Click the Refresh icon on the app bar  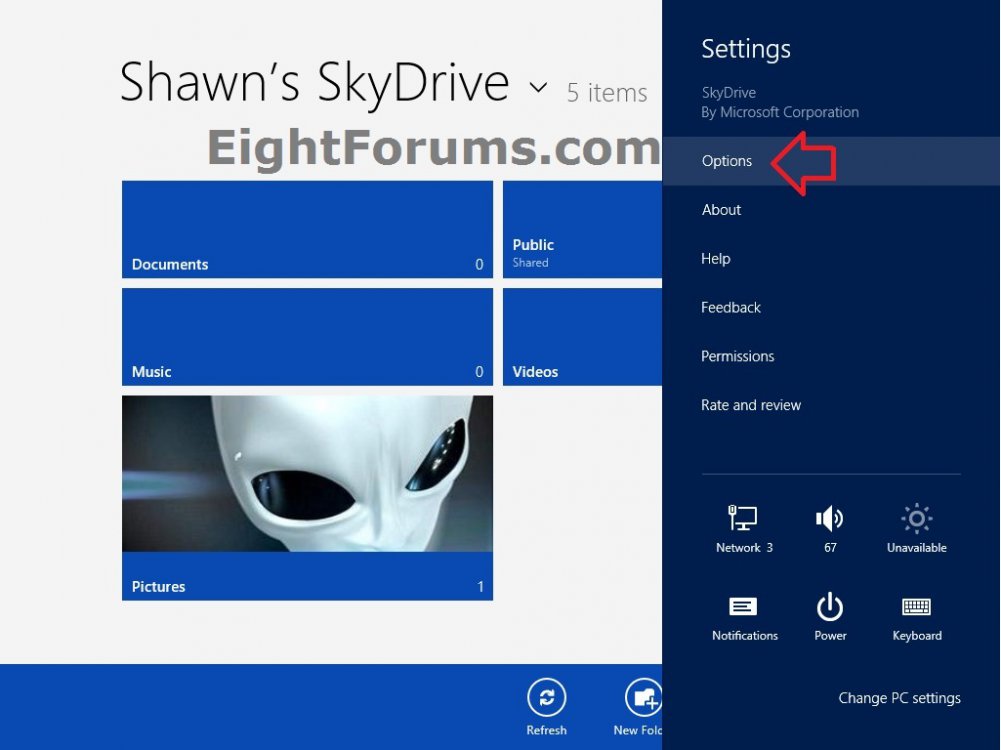pyautogui.click(x=547, y=699)
